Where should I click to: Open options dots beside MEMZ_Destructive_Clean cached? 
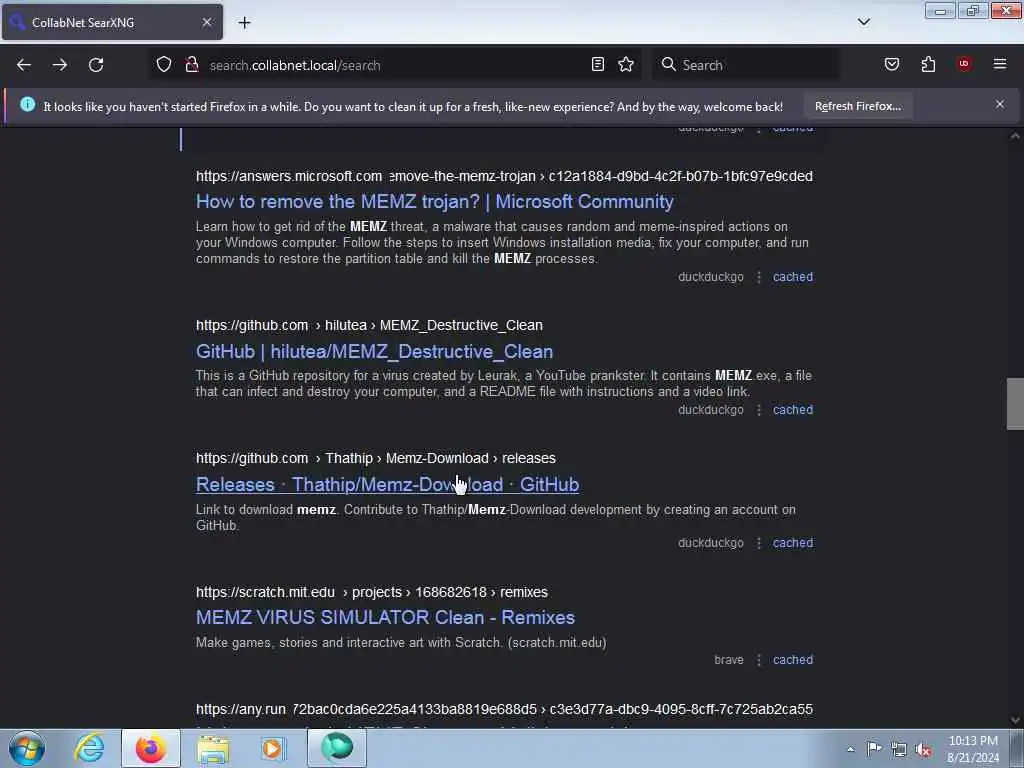coord(759,410)
